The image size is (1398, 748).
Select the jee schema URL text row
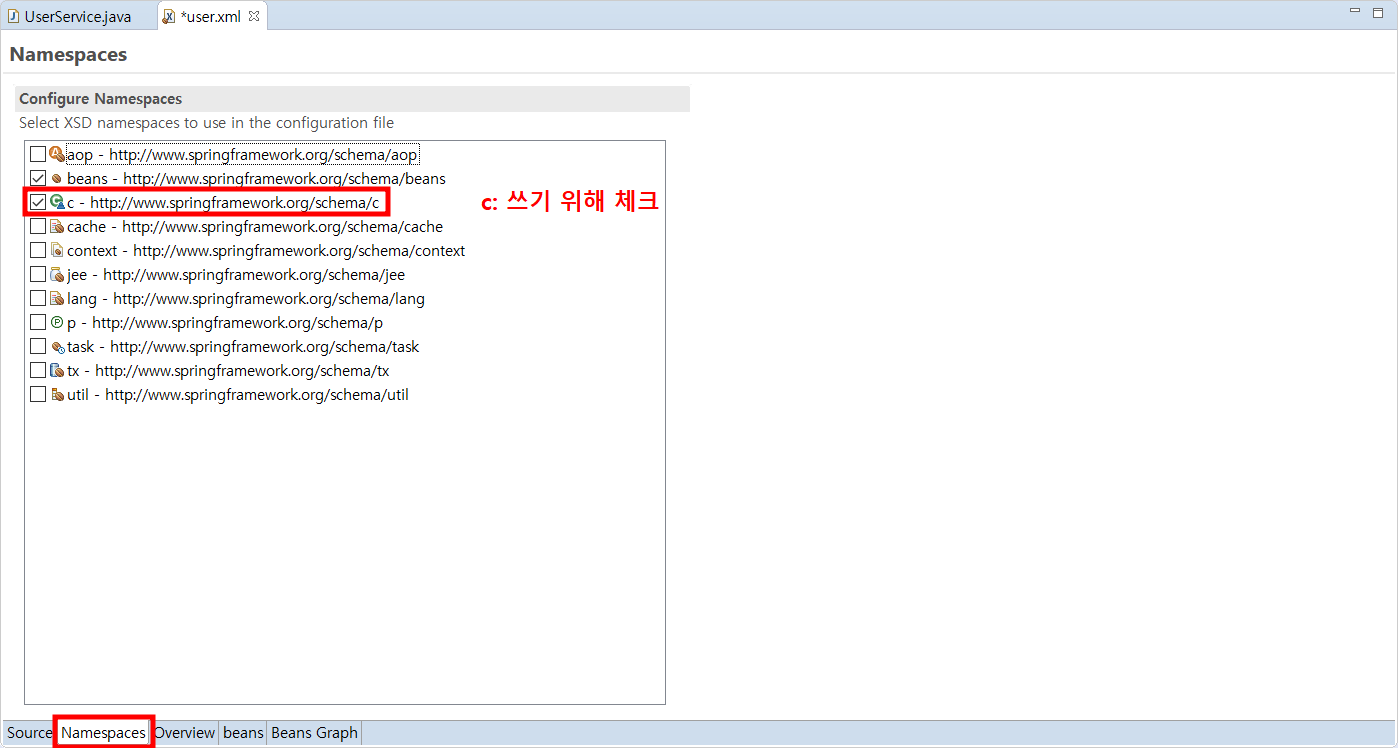click(236, 275)
